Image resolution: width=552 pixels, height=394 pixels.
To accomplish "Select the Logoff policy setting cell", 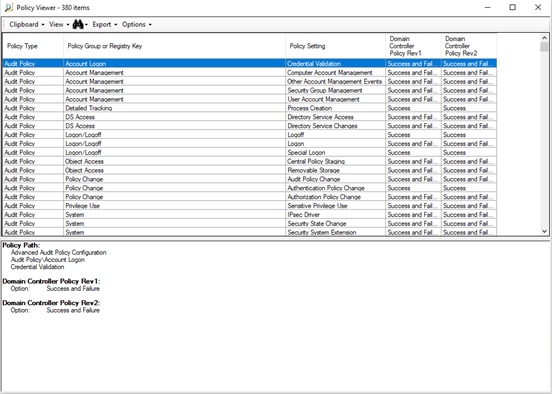I will (335, 135).
